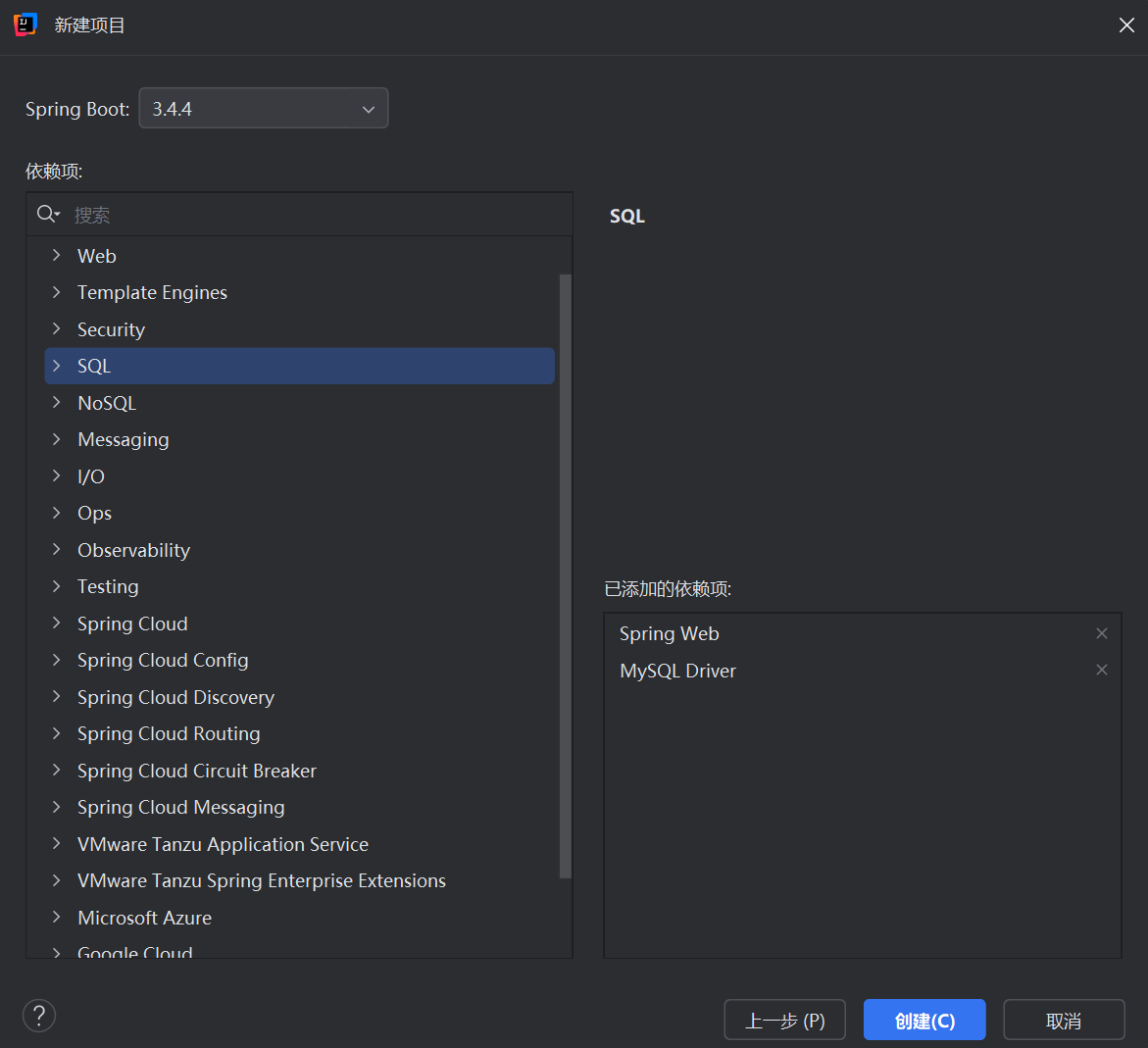Open the help question mark button
This screenshot has width=1148, height=1048.
click(x=39, y=1016)
